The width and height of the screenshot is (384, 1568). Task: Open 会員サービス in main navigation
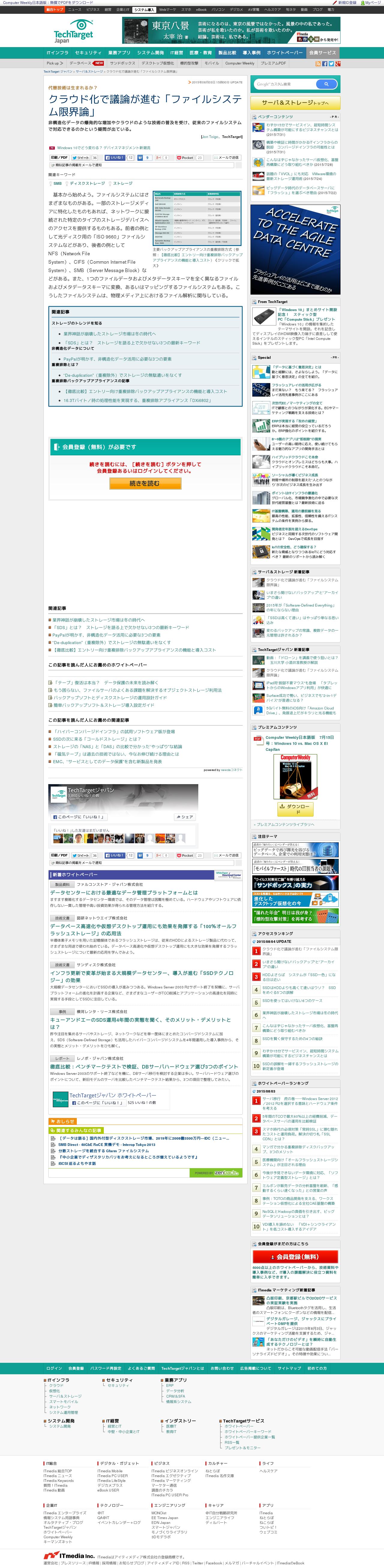tap(322, 53)
